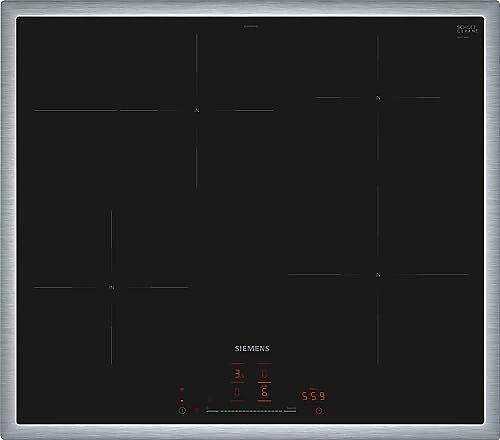Tap the childproof lock icon beside power
This screenshot has height=440, width=500.
pyautogui.click(x=196, y=411)
